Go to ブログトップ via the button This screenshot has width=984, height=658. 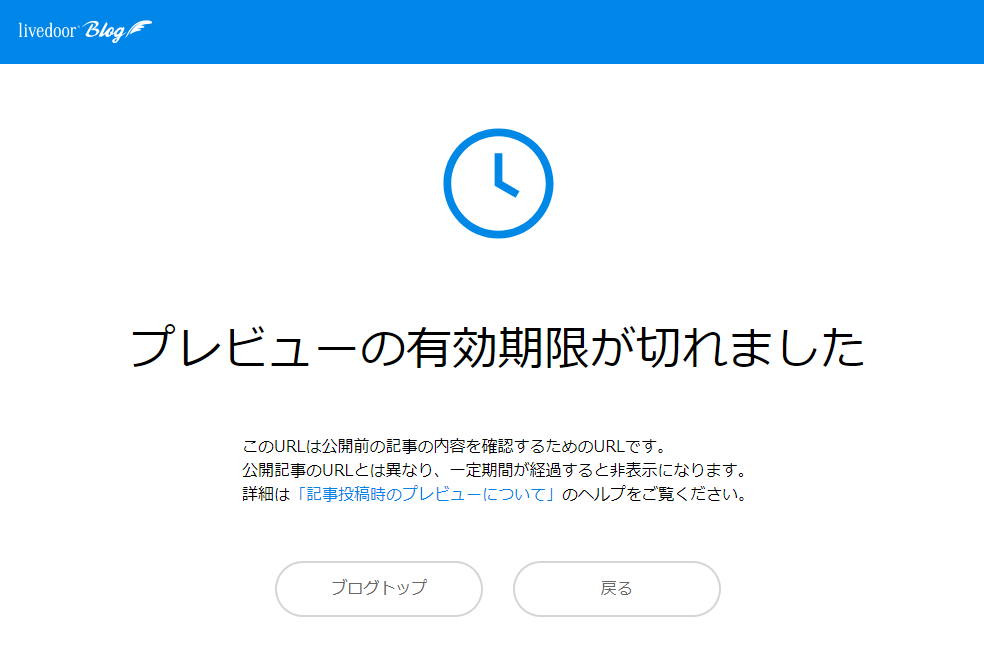(379, 588)
